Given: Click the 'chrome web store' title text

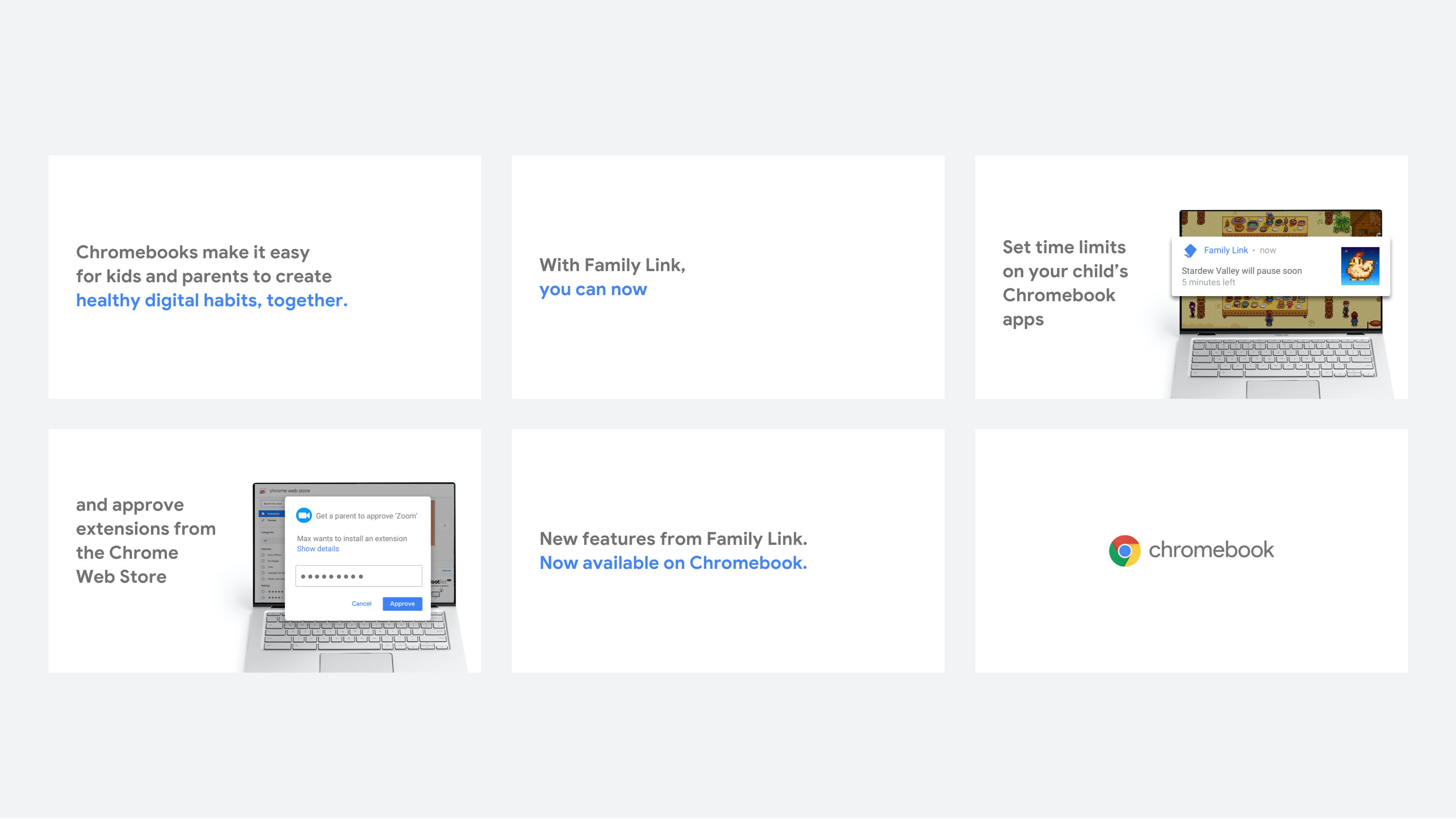Looking at the screenshot, I should click(x=289, y=491).
